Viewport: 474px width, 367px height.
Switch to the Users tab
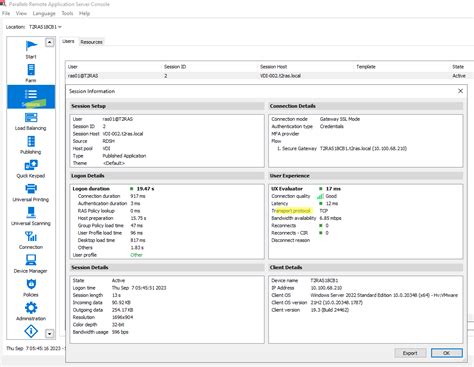pos(68,41)
